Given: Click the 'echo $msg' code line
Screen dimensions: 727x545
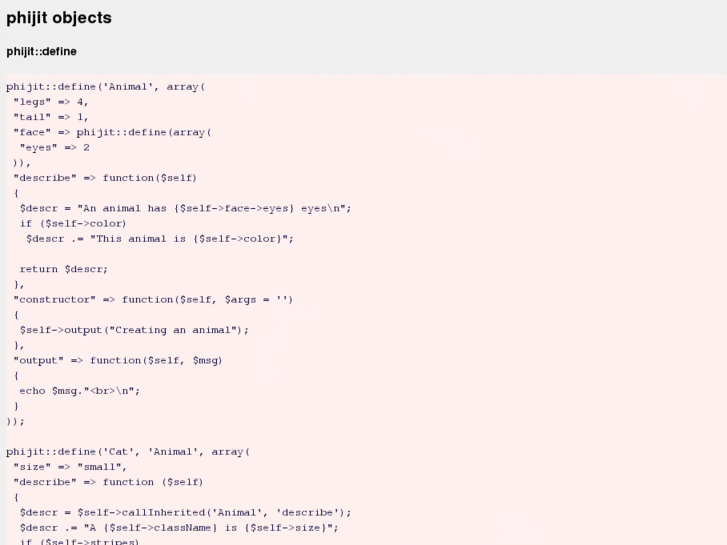Looking at the screenshot, I should click(80, 390).
